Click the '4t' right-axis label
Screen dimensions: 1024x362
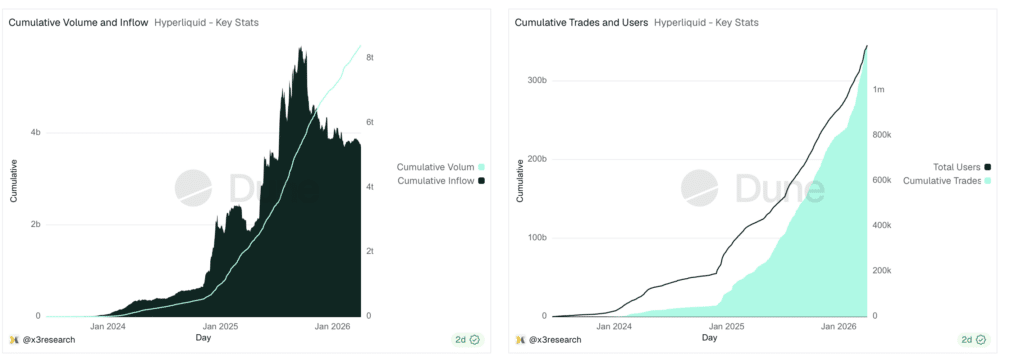point(370,187)
